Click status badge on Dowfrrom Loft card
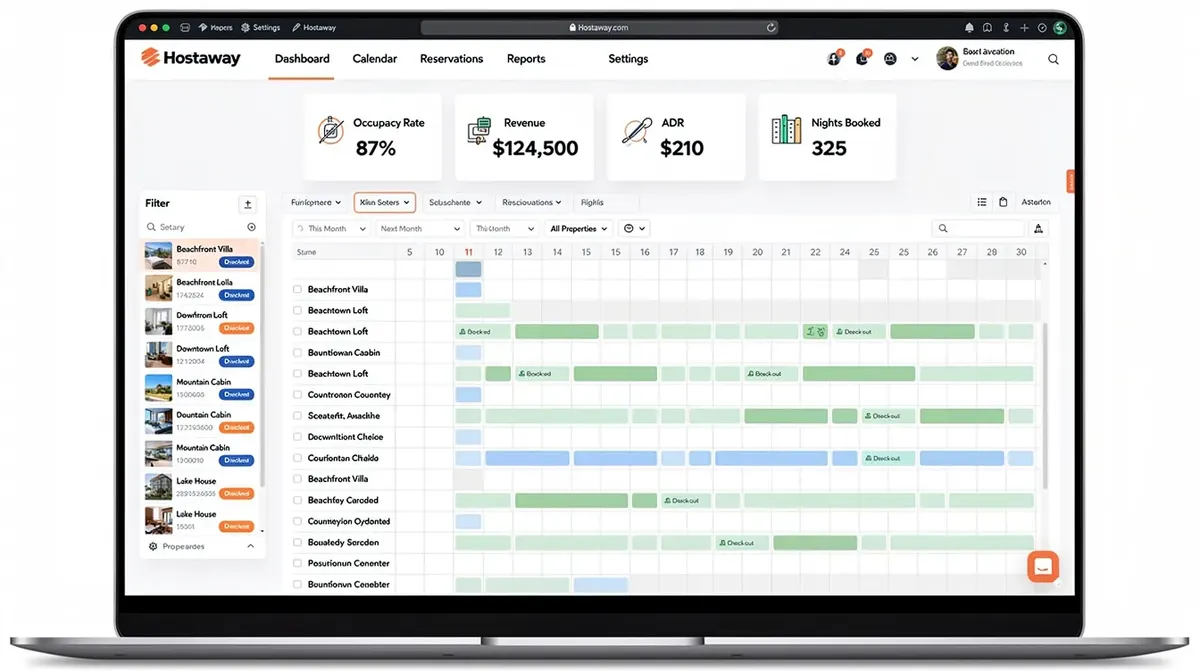Image resolution: width=1200 pixels, height=671 pixels. pyautogui.click(x=237, y=328)
